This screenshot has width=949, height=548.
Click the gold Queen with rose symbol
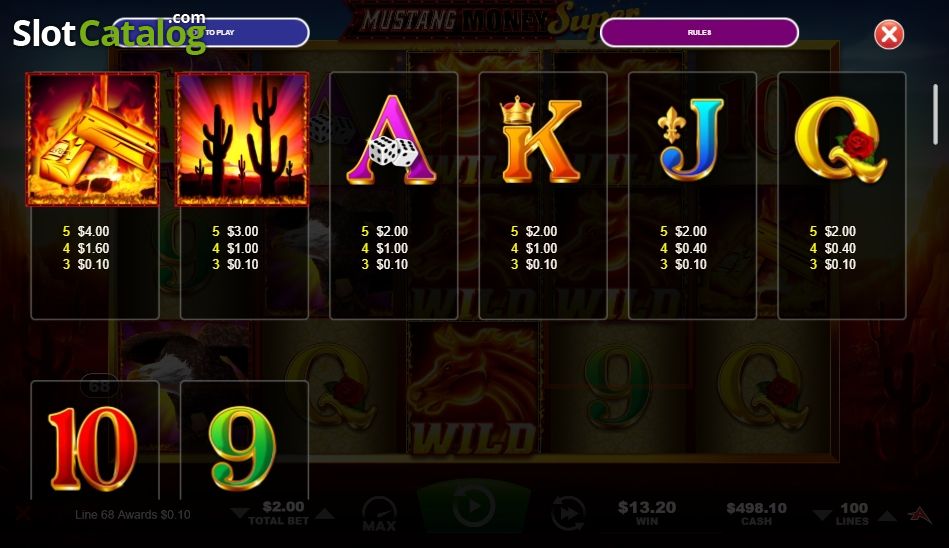(840, 139)
